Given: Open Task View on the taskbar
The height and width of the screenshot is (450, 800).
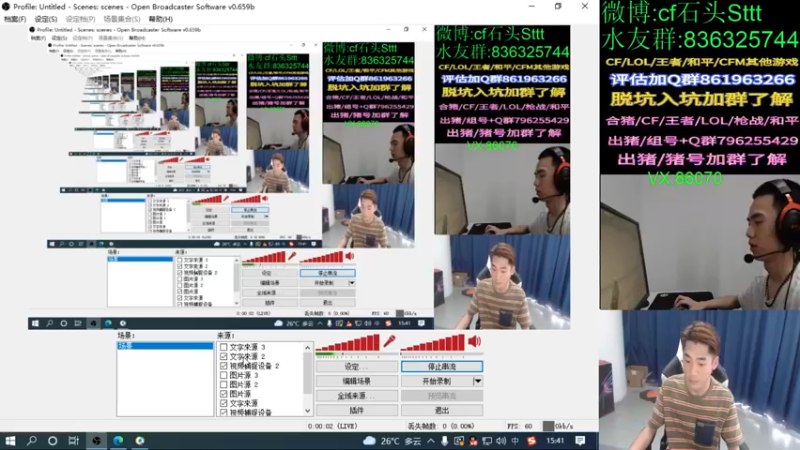Looking at the screenshot, I should [74, 440].
